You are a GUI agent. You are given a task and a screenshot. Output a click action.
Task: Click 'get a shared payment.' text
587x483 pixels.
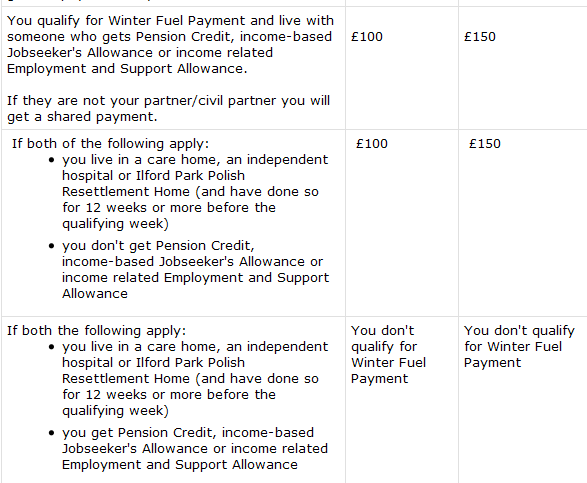click(x=82, y=117)
